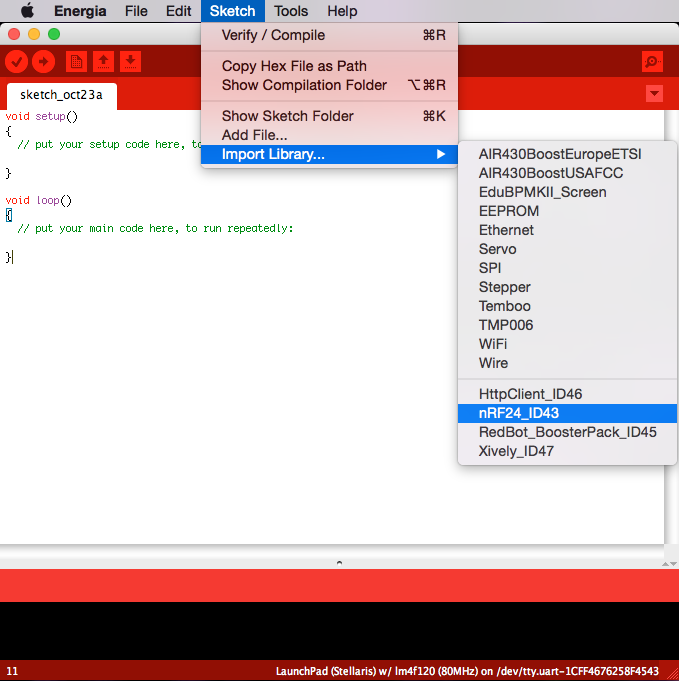The height and width of the screenshot is (681, 679).
Task: Select the sketch_oct23a tab
Action: 61,95
